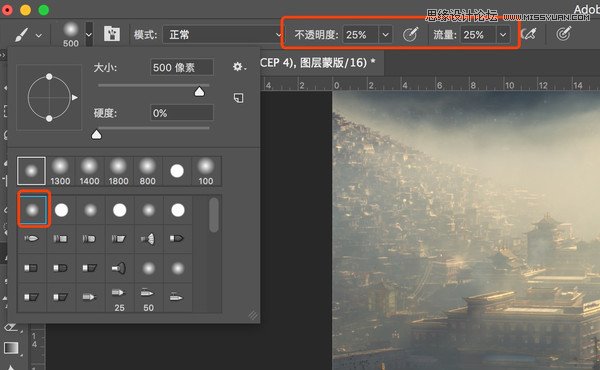The image size is (600, 370).
Task: Select the Eraser tool in left toolbar
Action: point(11,328)
